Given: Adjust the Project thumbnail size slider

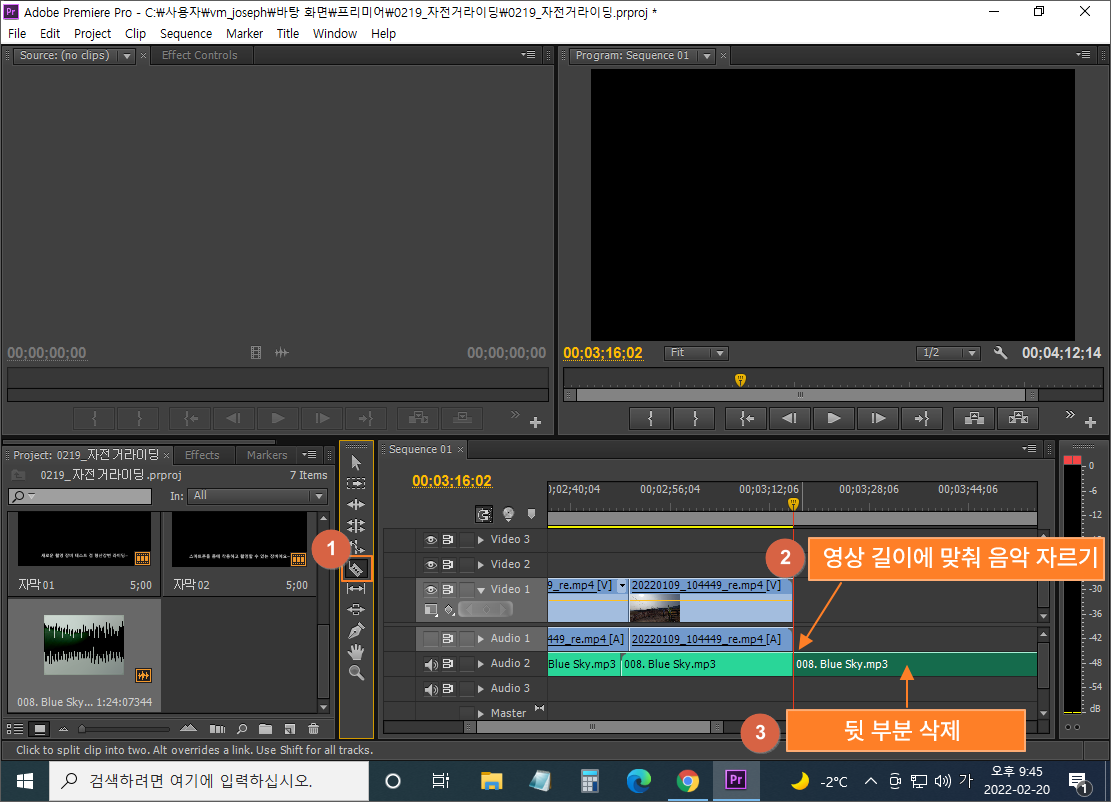Looking at the screenshot, I should [82, 728].
